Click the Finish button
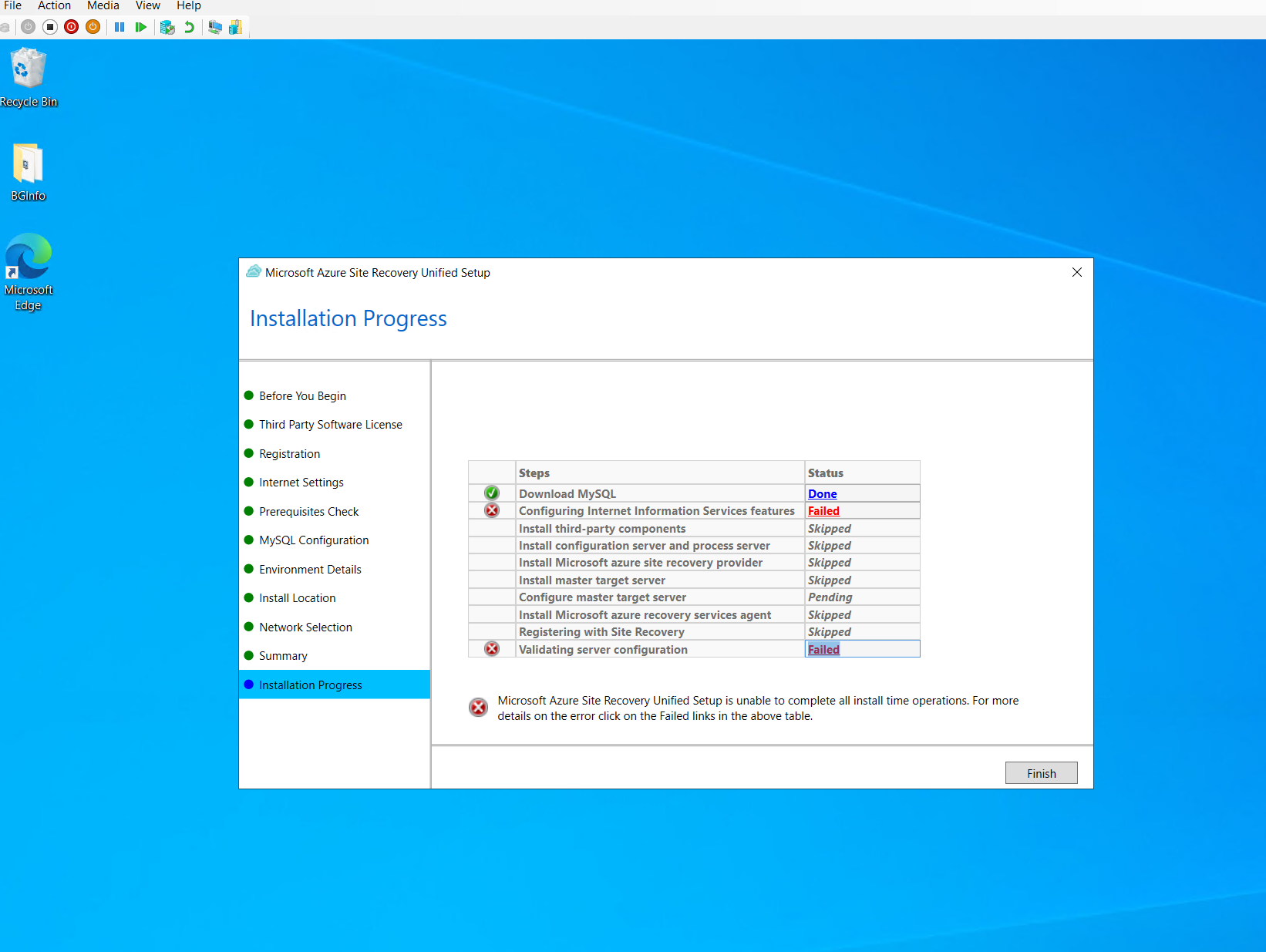The height and width of the screenshot is (952, 1266). (x=1041, y=772)
